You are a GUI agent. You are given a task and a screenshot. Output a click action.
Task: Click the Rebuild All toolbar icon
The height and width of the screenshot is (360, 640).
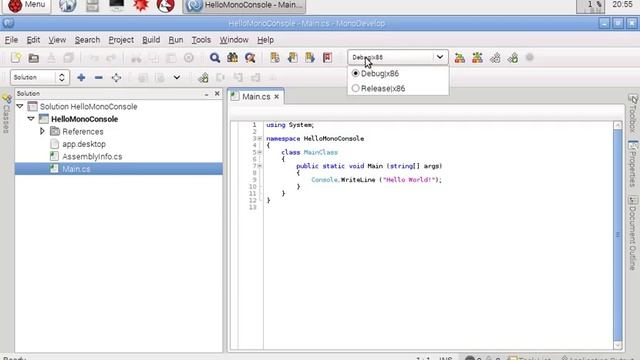pos(477,58)
